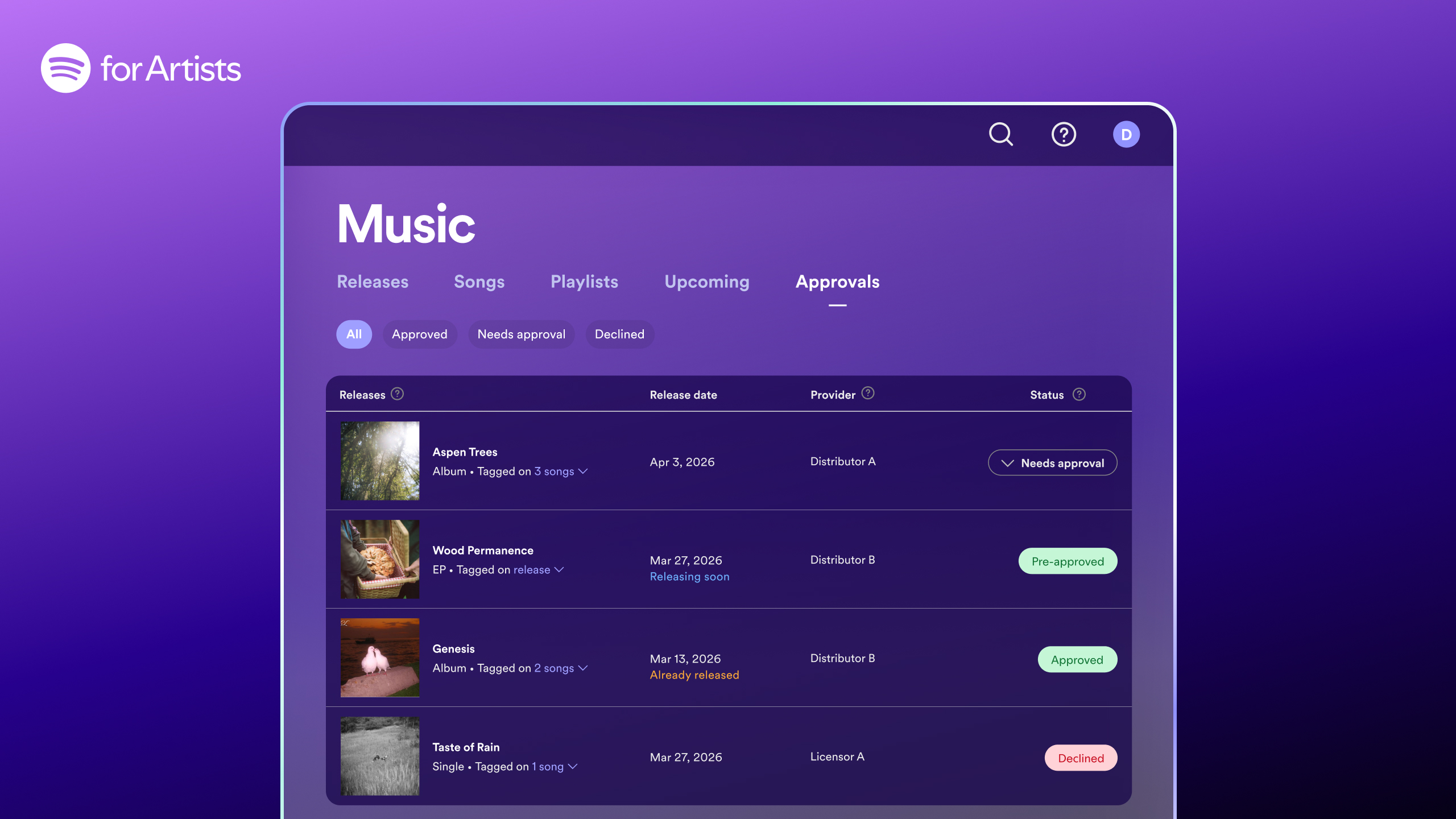Screen dimensions: 1456x819
Task: Open the Status column help icon
Action: [1079, 394]
